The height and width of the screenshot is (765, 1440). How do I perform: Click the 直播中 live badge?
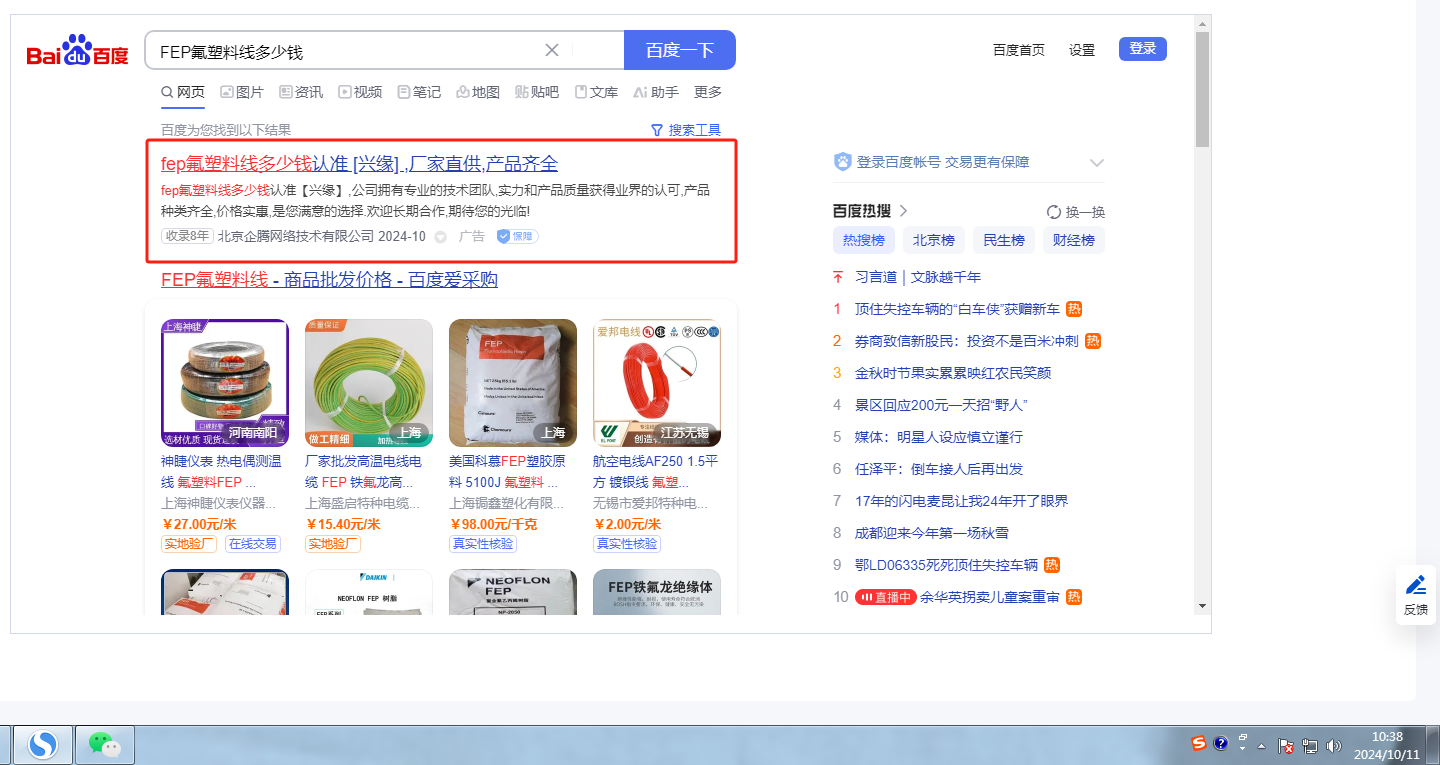pyautogui.click(x=886, y=597)
